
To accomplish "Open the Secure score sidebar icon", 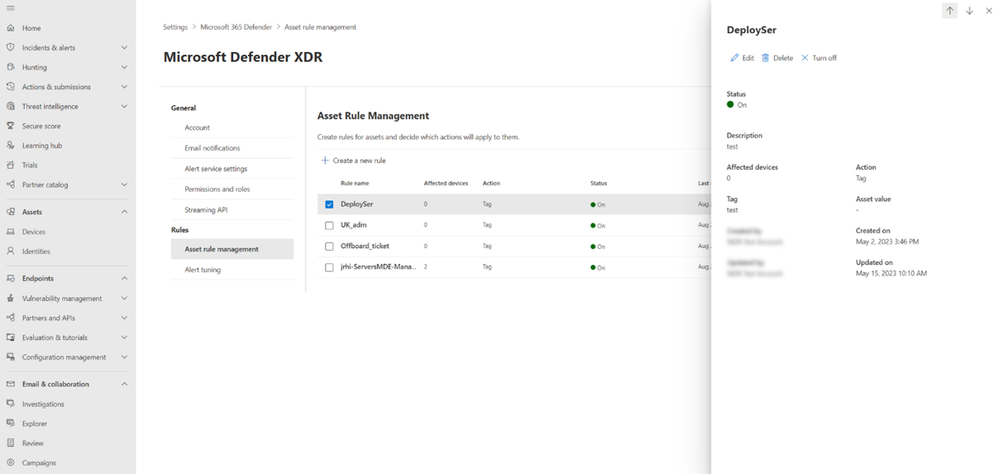I will click(x=11, y=126).
